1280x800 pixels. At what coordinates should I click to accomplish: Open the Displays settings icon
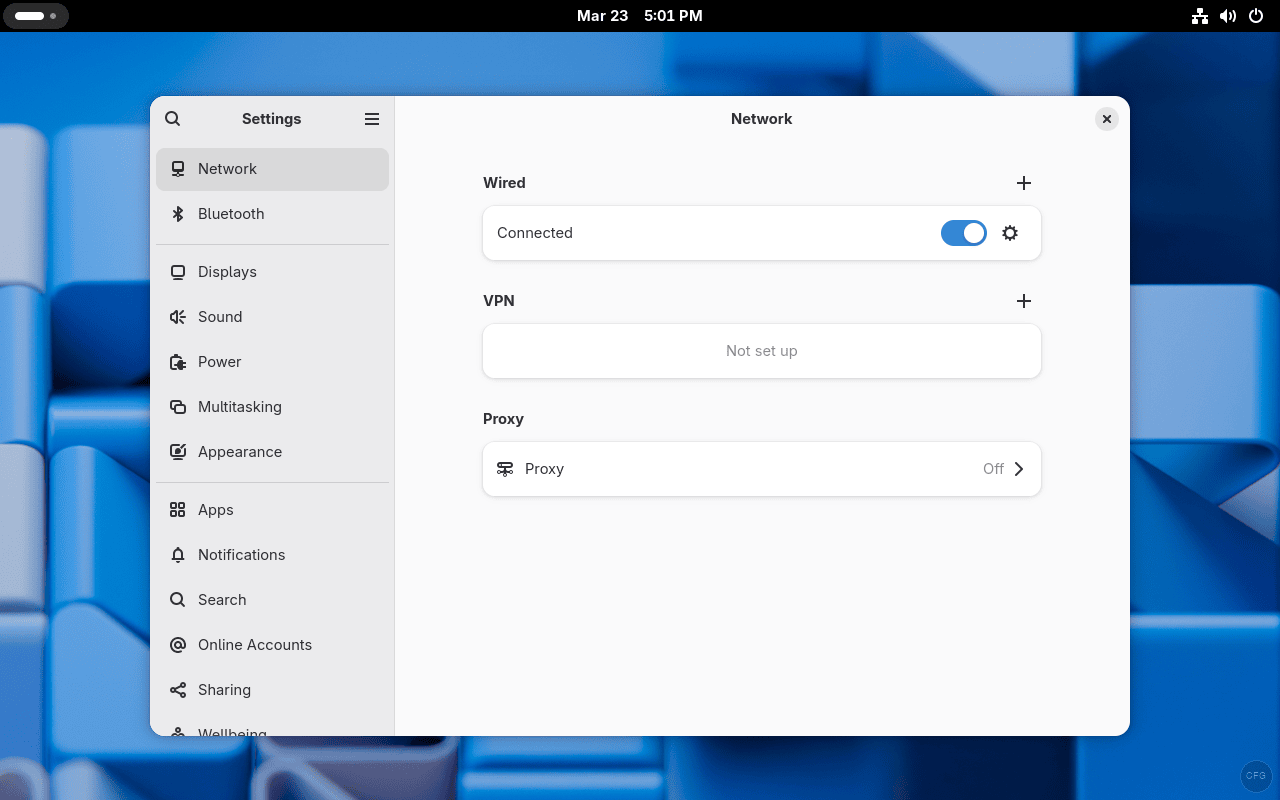(x=177, y=271)
